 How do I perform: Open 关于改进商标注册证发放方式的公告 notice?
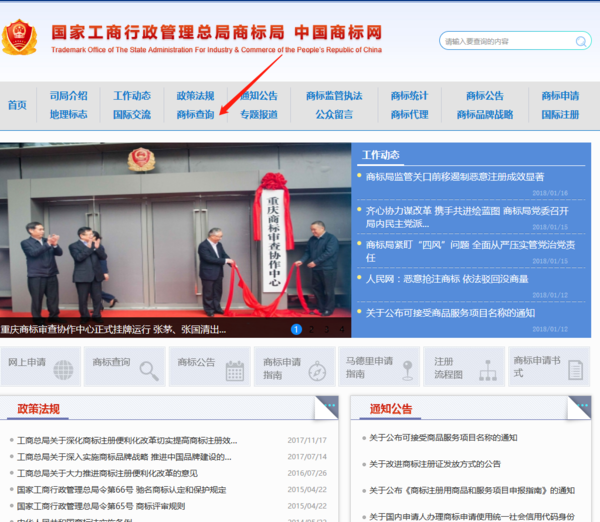tap(435, 464)
